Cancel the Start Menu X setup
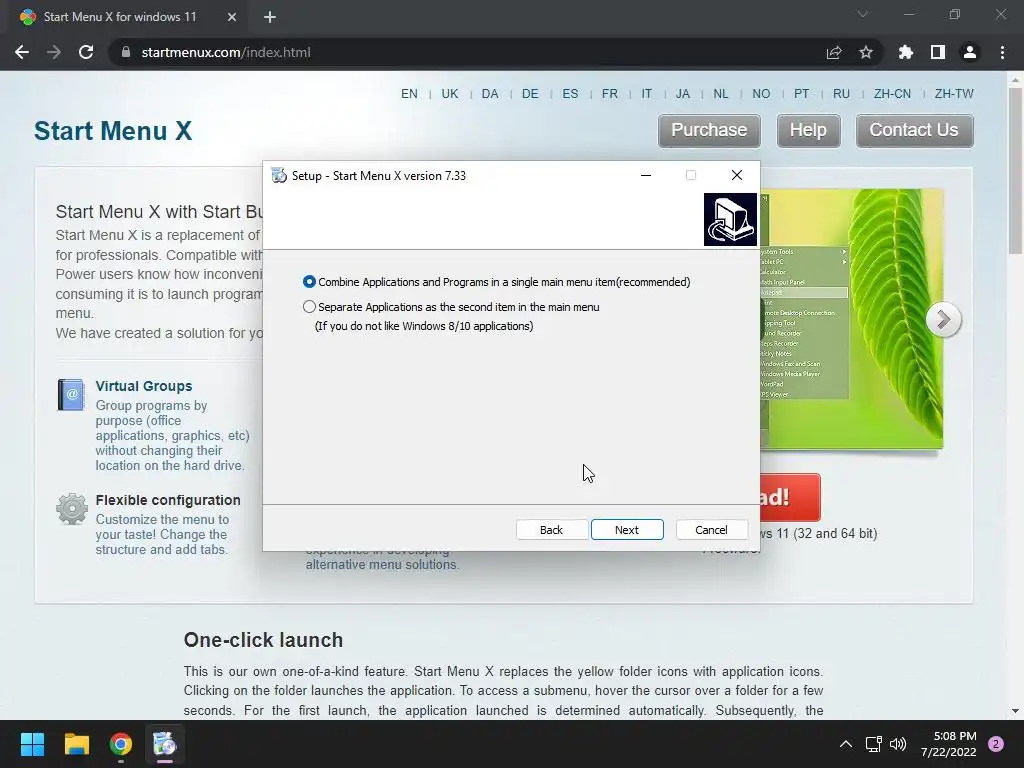1024x768 pixels. pyautogui.click(x=711, y=530)
